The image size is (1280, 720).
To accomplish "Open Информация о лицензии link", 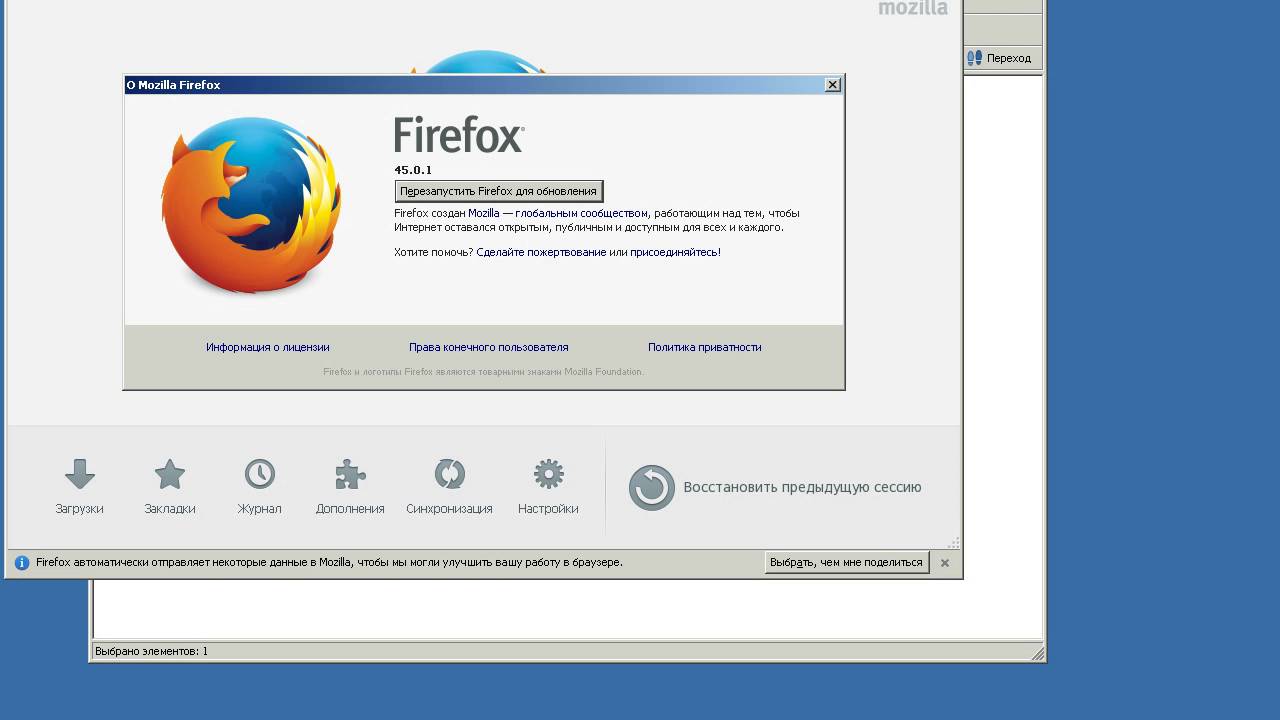I will 267,347.
